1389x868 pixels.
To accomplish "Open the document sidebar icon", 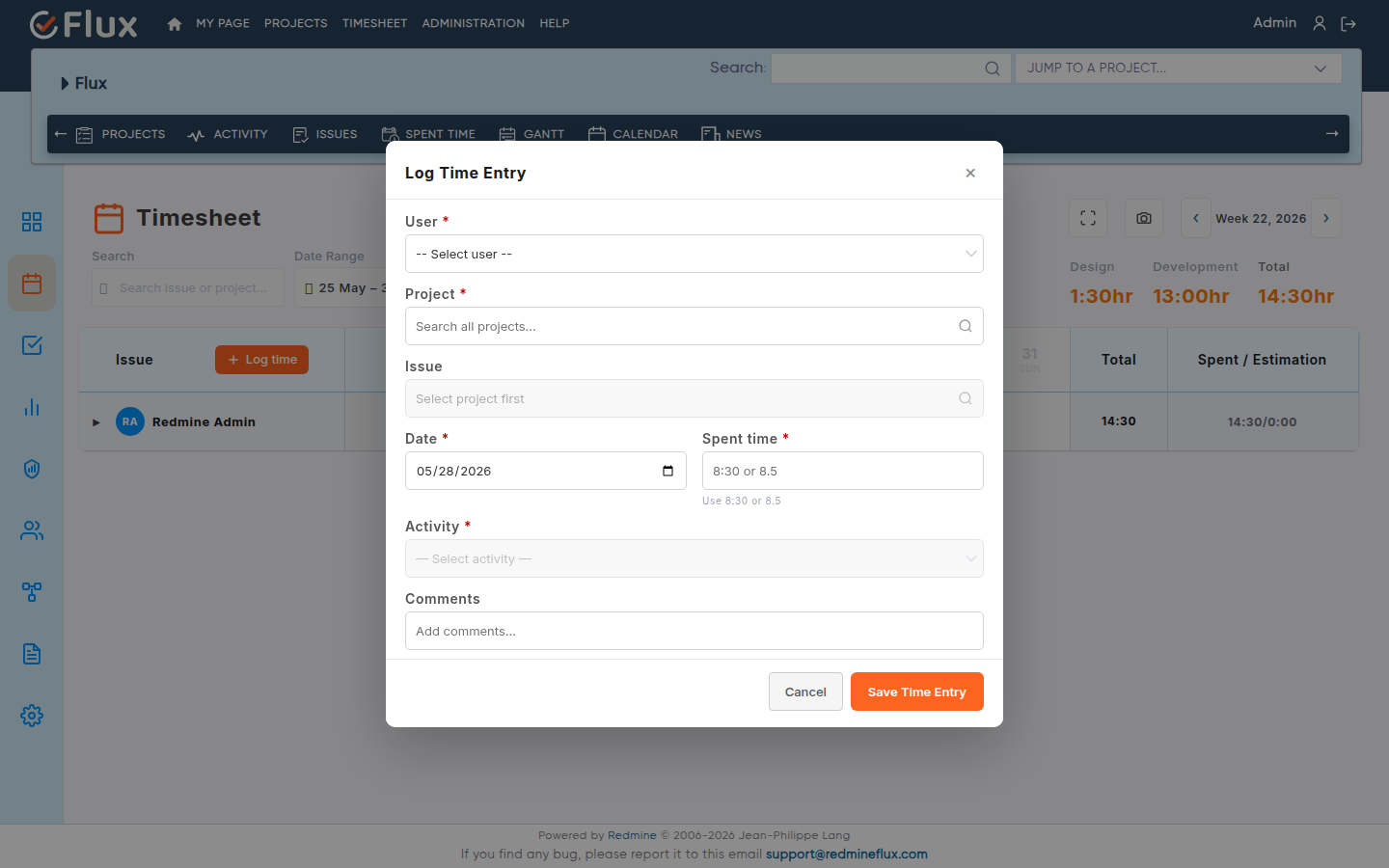I will [x=32, y=654].
